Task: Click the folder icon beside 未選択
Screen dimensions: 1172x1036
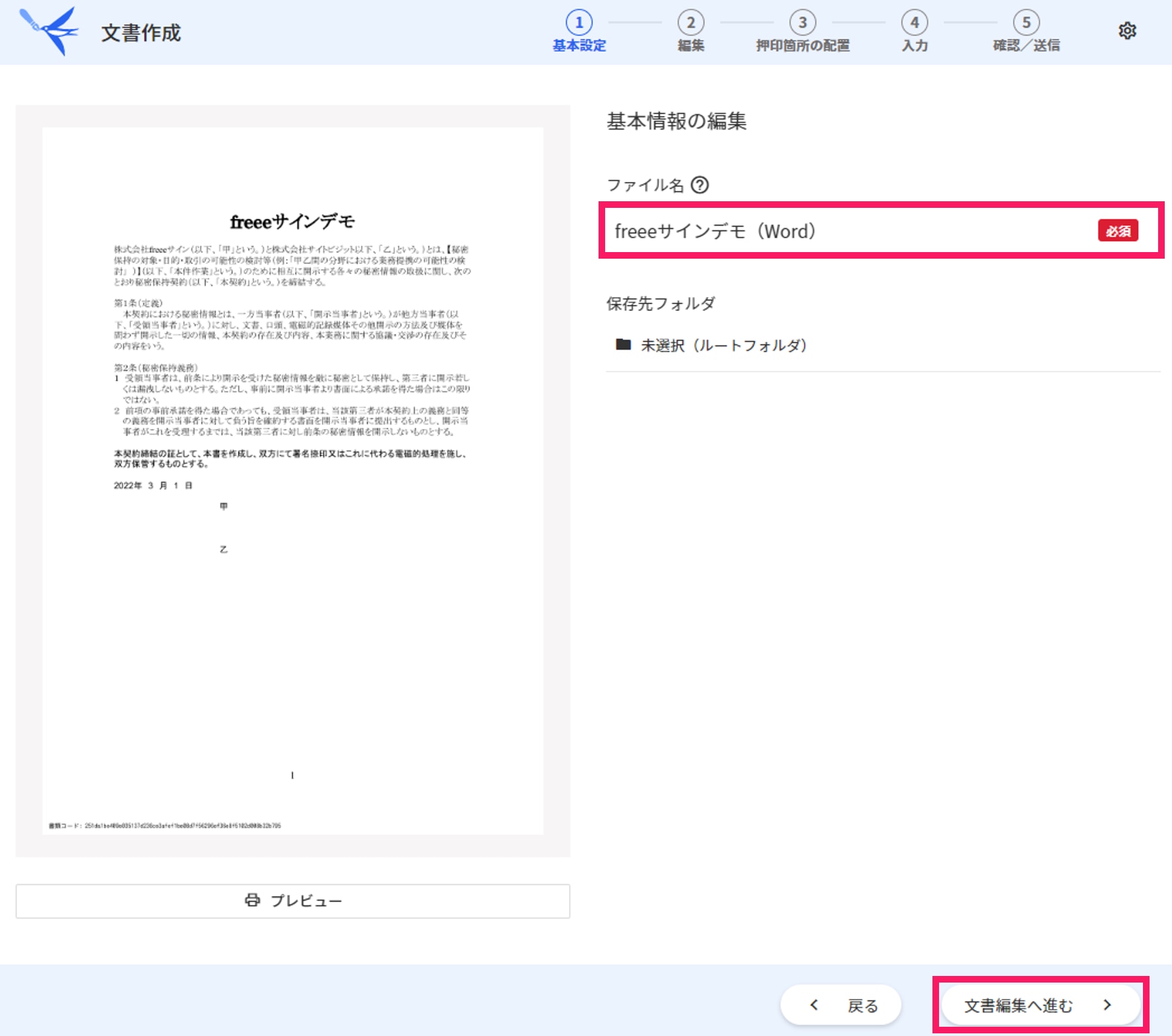Action: (623, 344)
